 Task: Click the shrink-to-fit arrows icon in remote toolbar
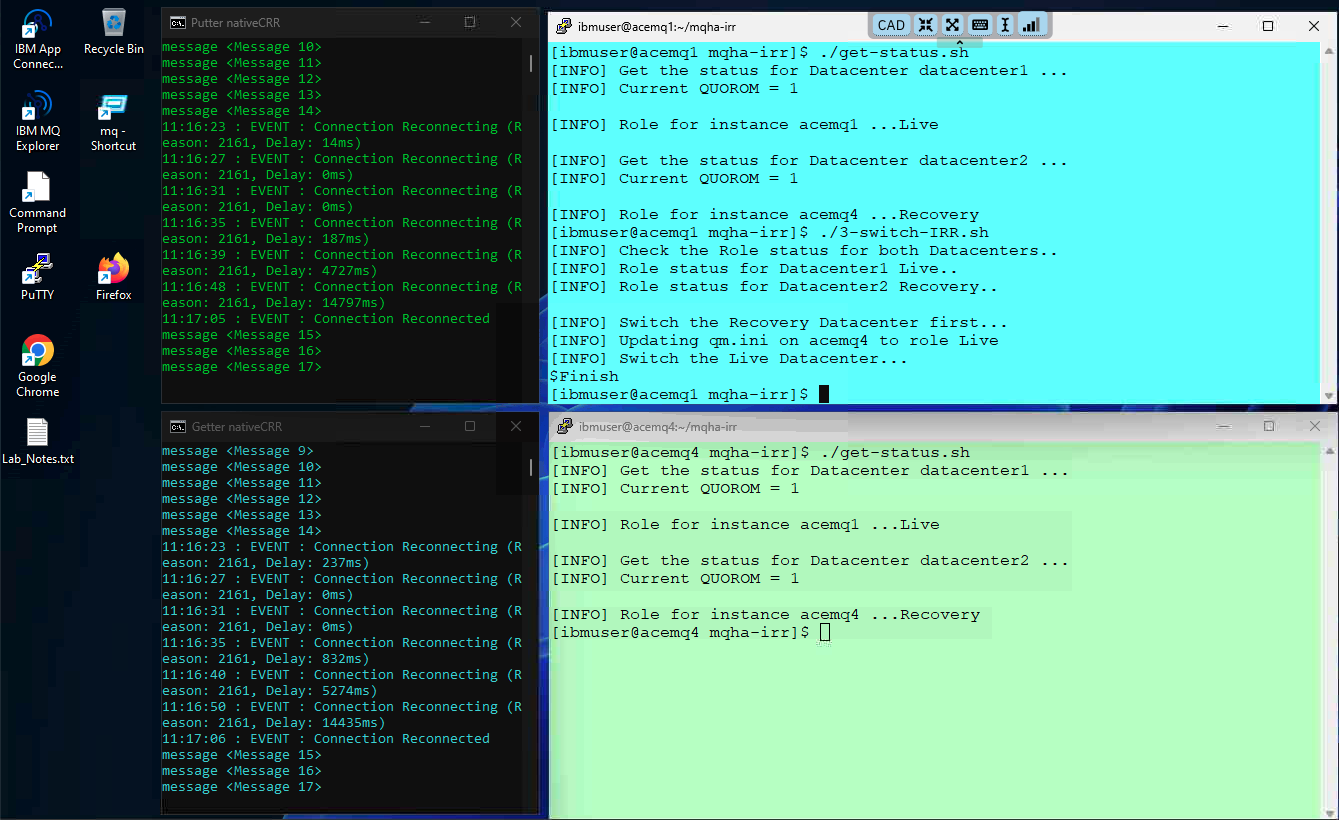tap(926, 25)
